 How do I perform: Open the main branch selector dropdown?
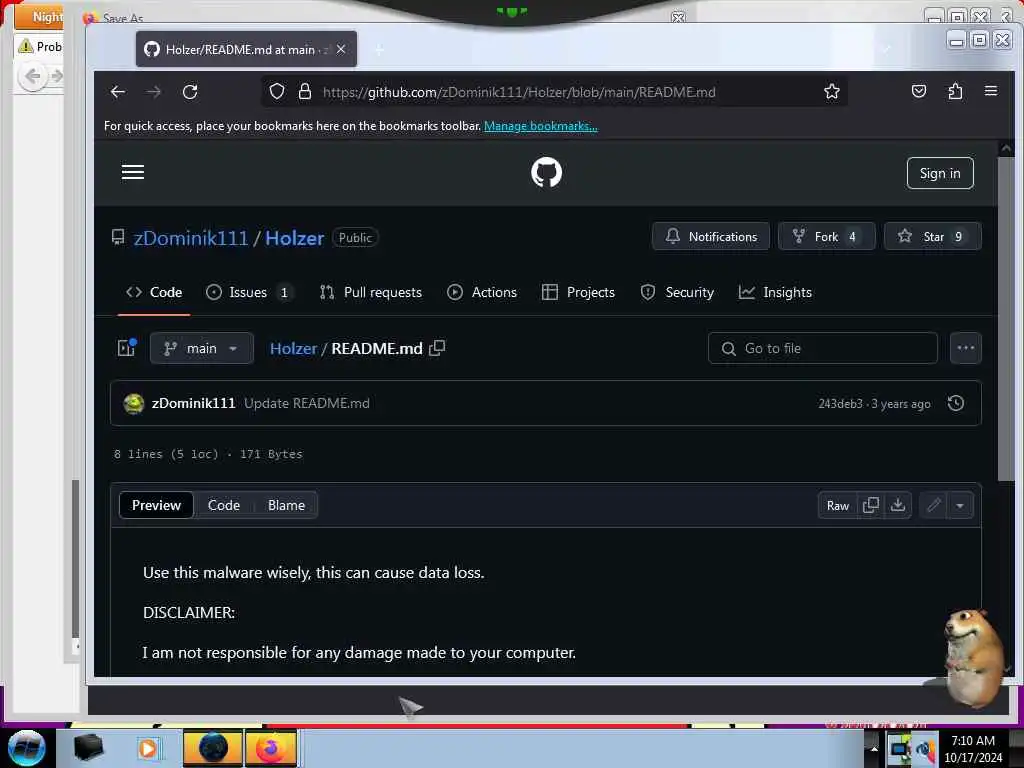[202, 348]
